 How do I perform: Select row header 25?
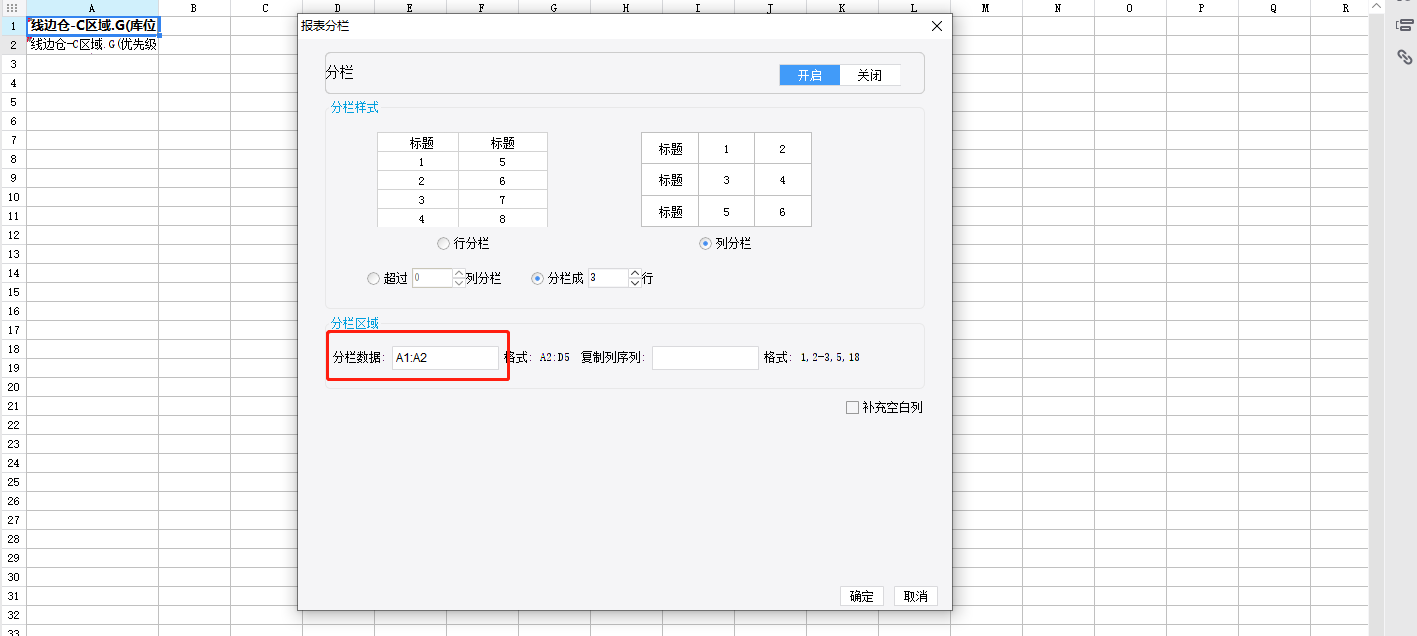(x=13, y=482)
